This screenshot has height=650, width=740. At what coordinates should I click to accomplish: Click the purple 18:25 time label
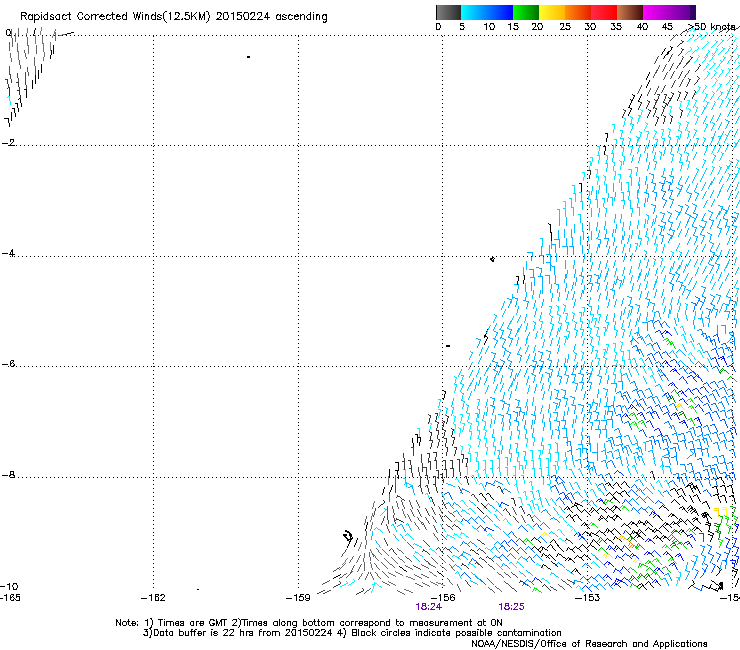tap(512, 607)
